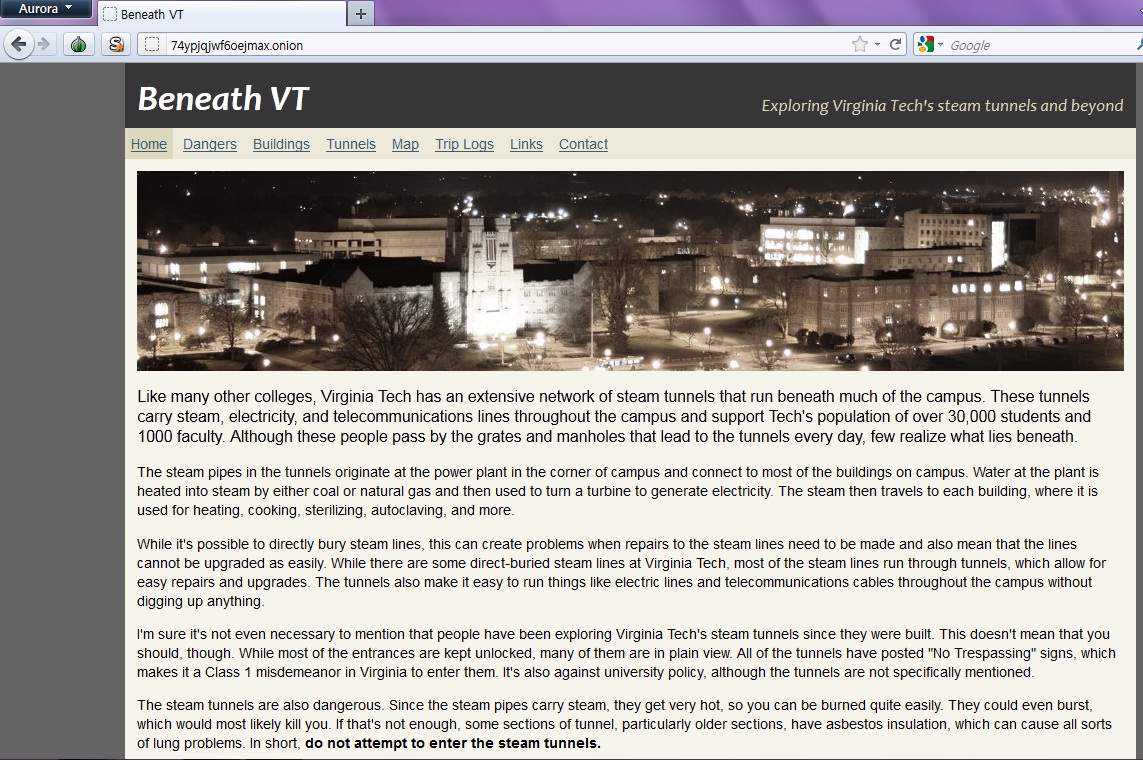Viewport: 1143px width, 760px height.
Task: Open the Dangers page link
Action: coord(210,144)
